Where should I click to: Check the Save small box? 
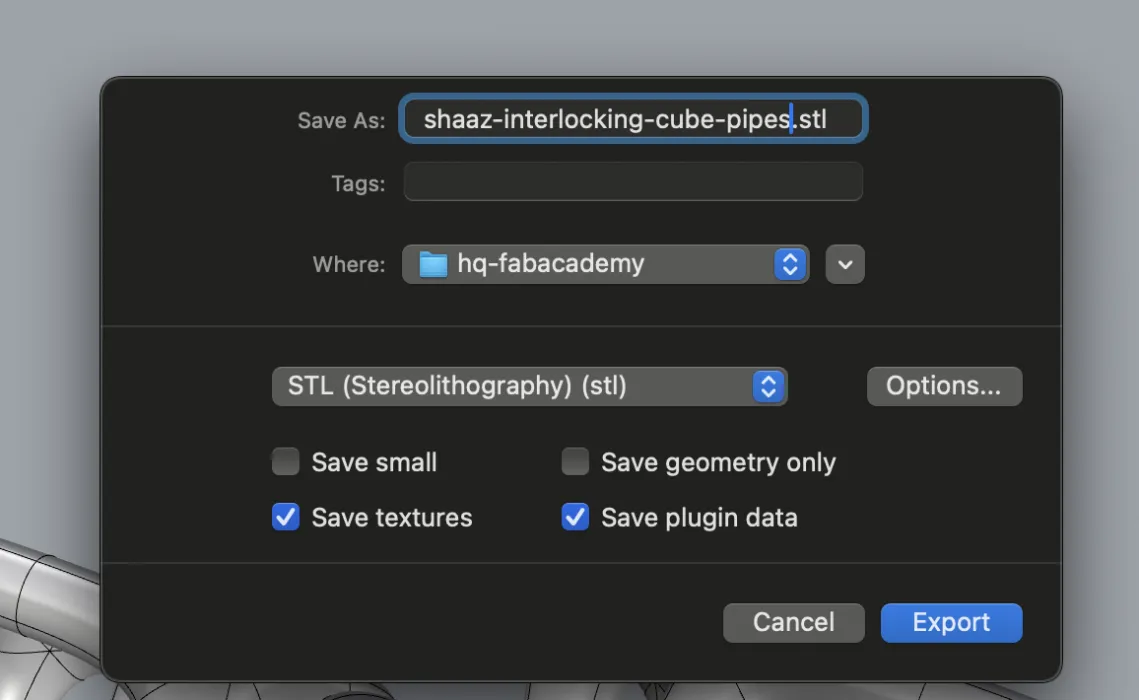pos(286,461)
